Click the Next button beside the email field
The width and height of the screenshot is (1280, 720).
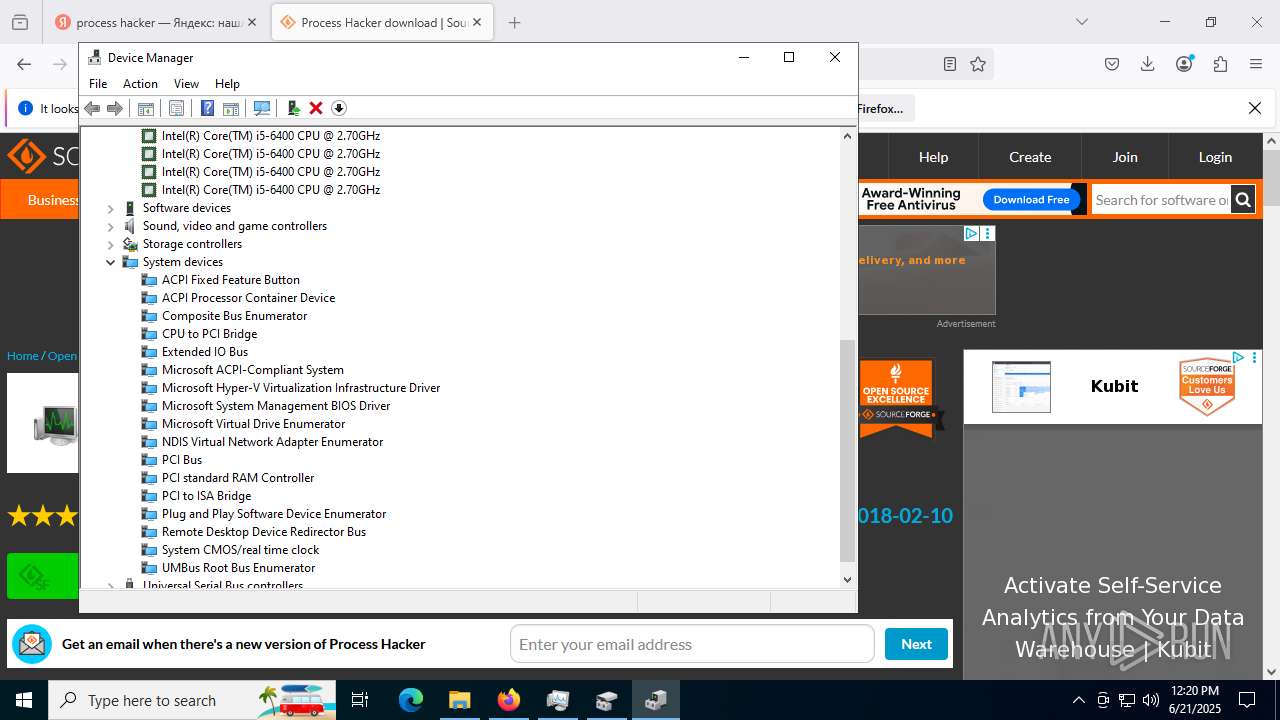click(x=916, y=644)
